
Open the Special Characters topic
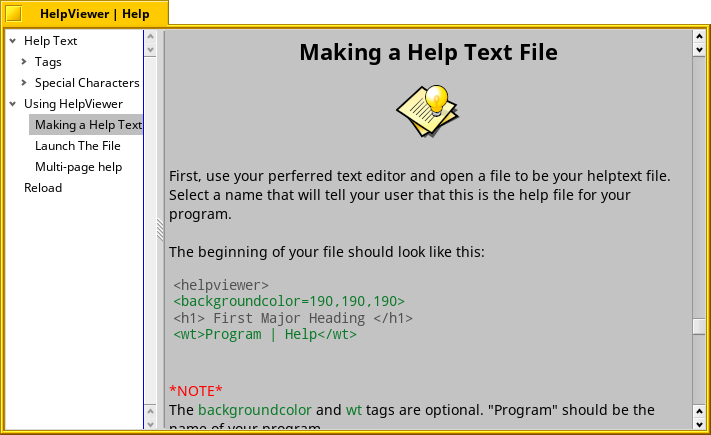coord(87,83)
